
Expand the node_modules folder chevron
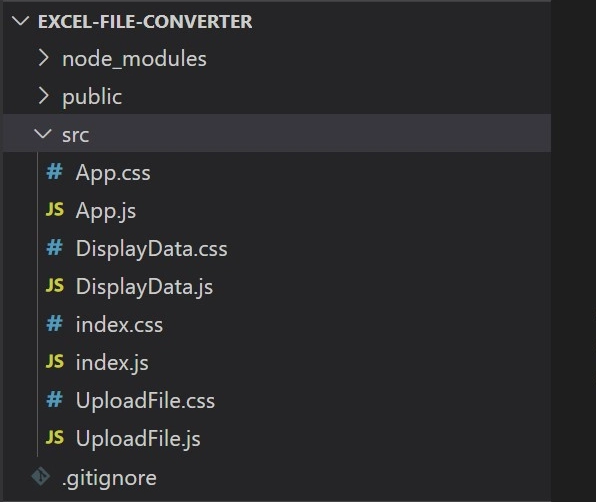pos(44,58)
